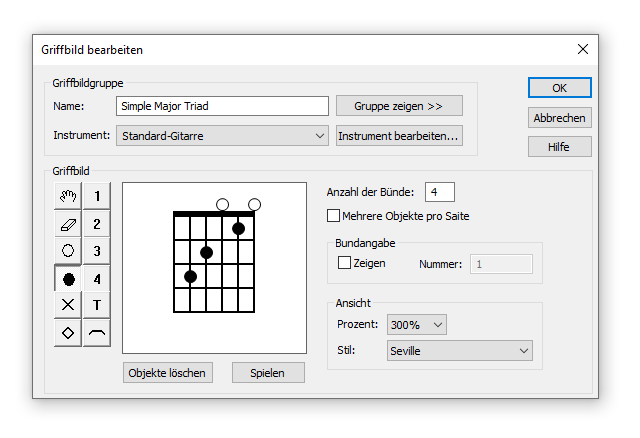Select the finger number 1 tool

pos(97,196)
